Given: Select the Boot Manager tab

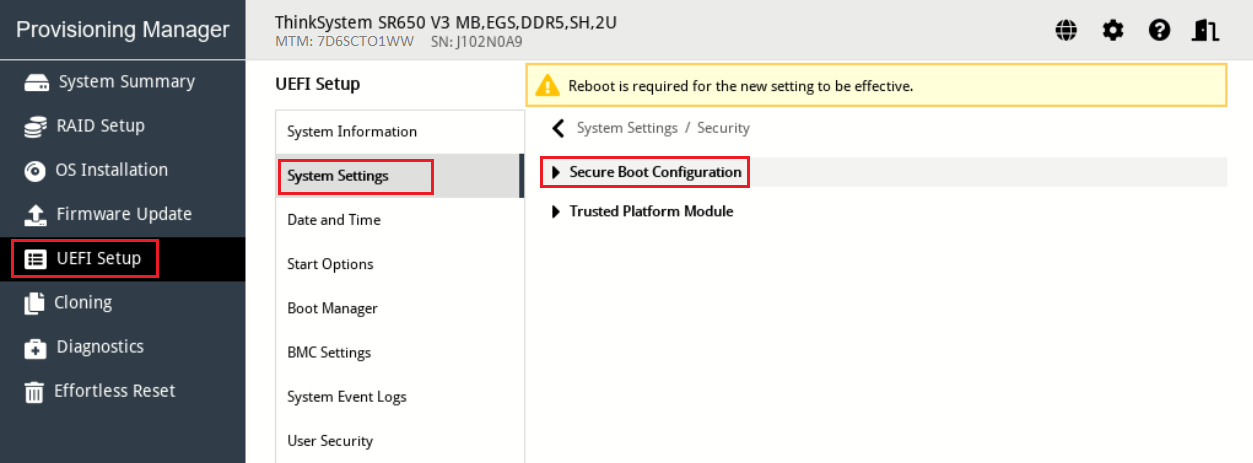Looking at the screenshot, I should [331, 309].
